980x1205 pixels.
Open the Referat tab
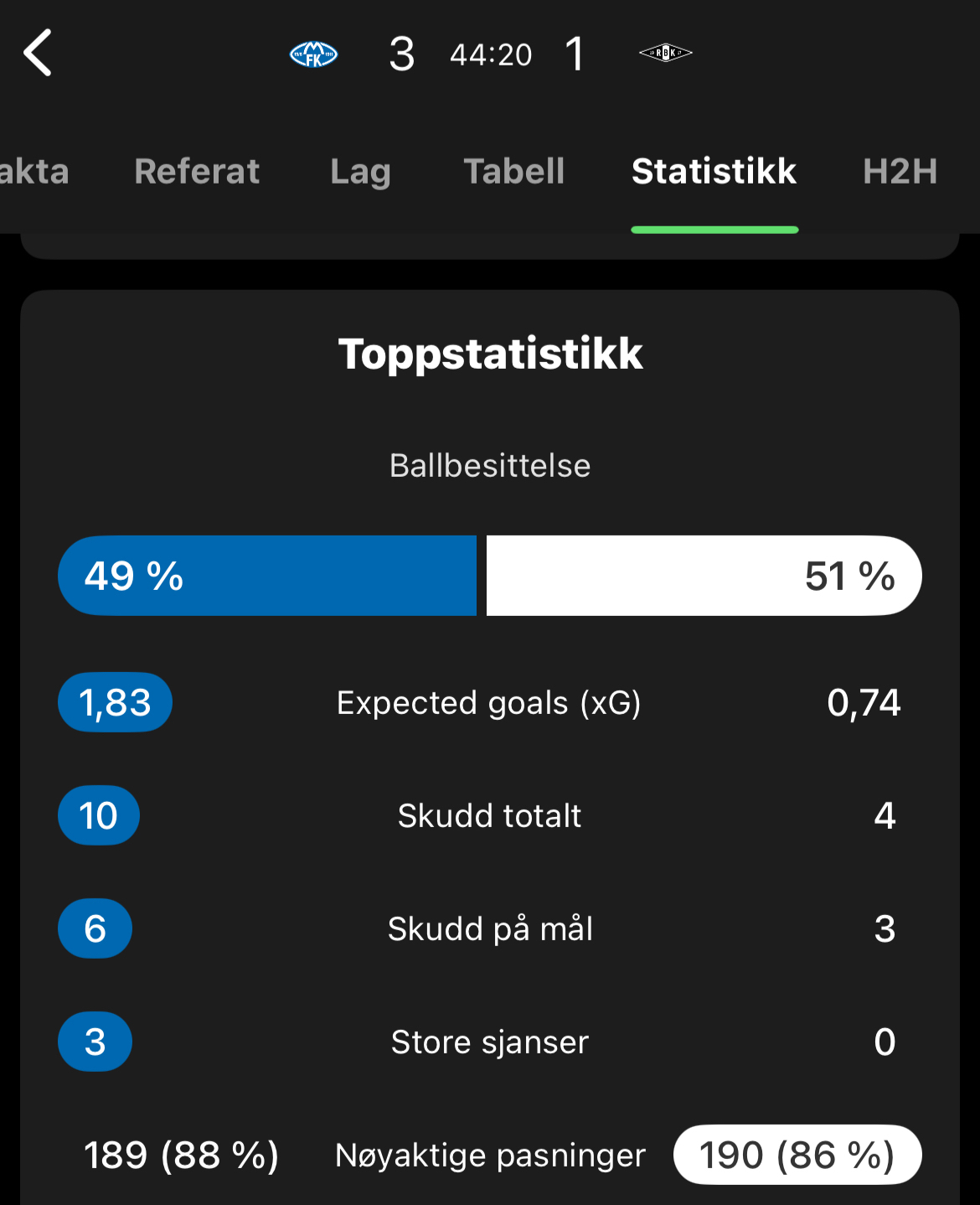pos(197,172)
